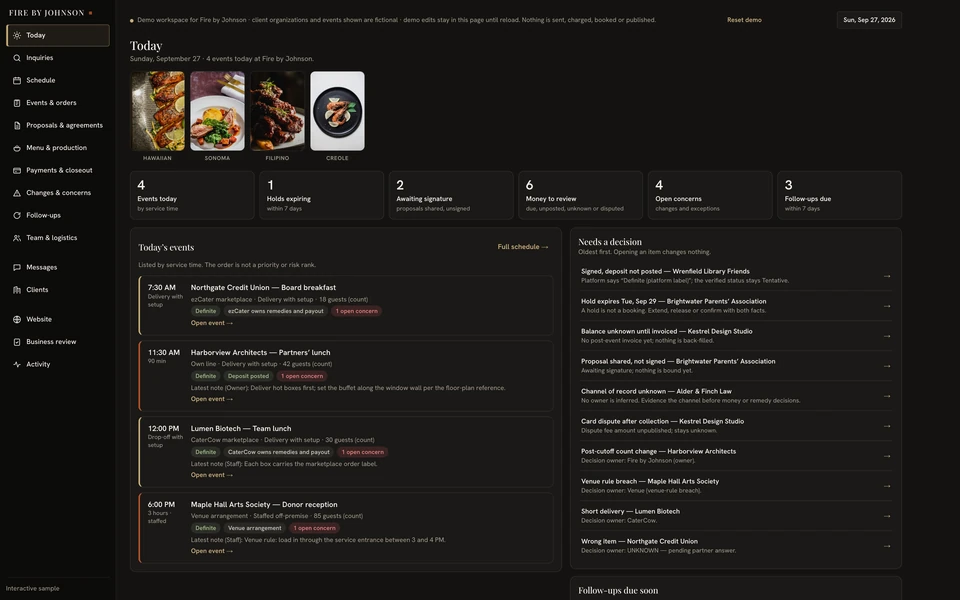Click arrow on Alder & Finch Law row
960x600 pixels.
click(x=887, y=396)
